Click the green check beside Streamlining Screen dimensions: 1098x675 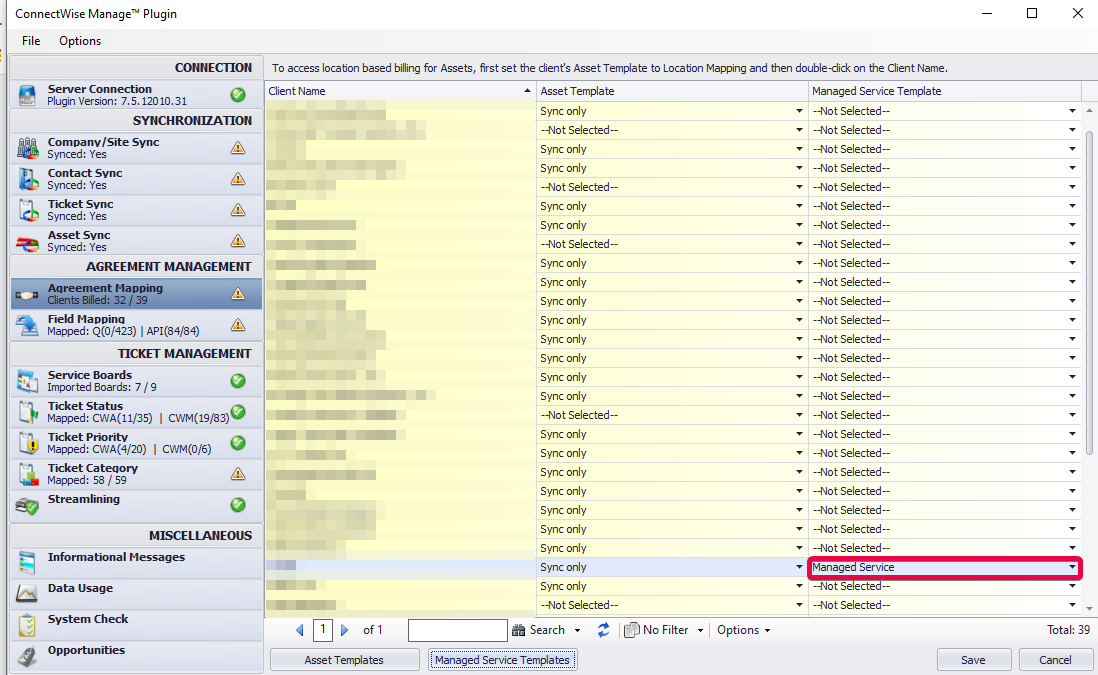point(238,505)
